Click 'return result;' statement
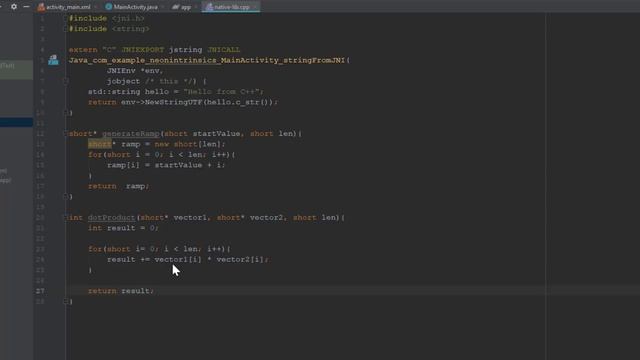Viewport: 640px width, 360px height. (121, 291)
